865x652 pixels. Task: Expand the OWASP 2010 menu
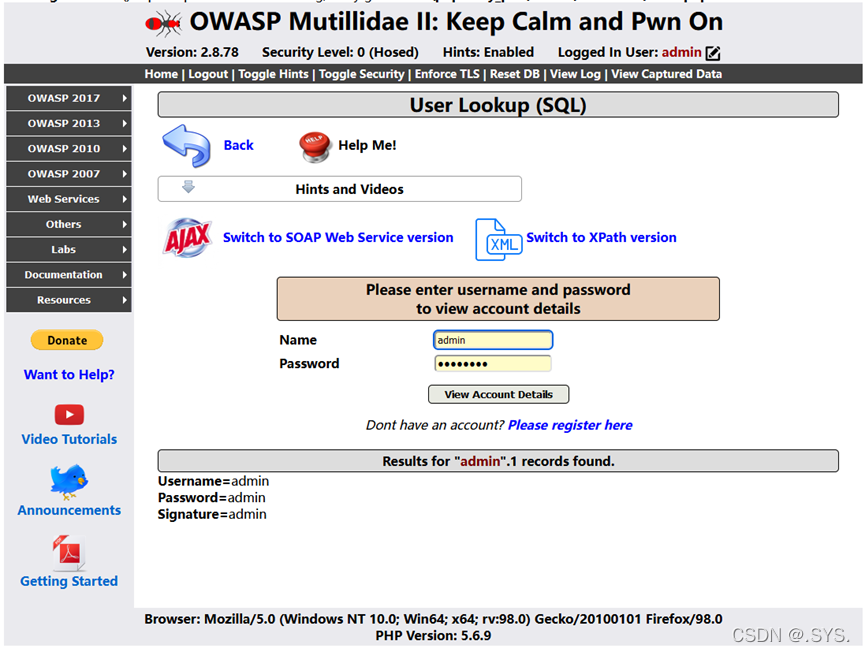(x=69, y=148)
